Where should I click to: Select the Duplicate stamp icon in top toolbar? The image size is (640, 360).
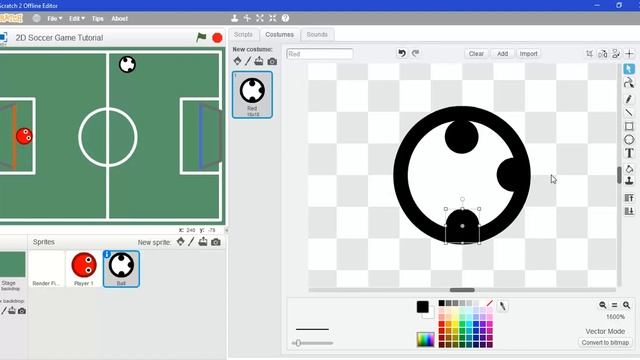pos(235,18)
